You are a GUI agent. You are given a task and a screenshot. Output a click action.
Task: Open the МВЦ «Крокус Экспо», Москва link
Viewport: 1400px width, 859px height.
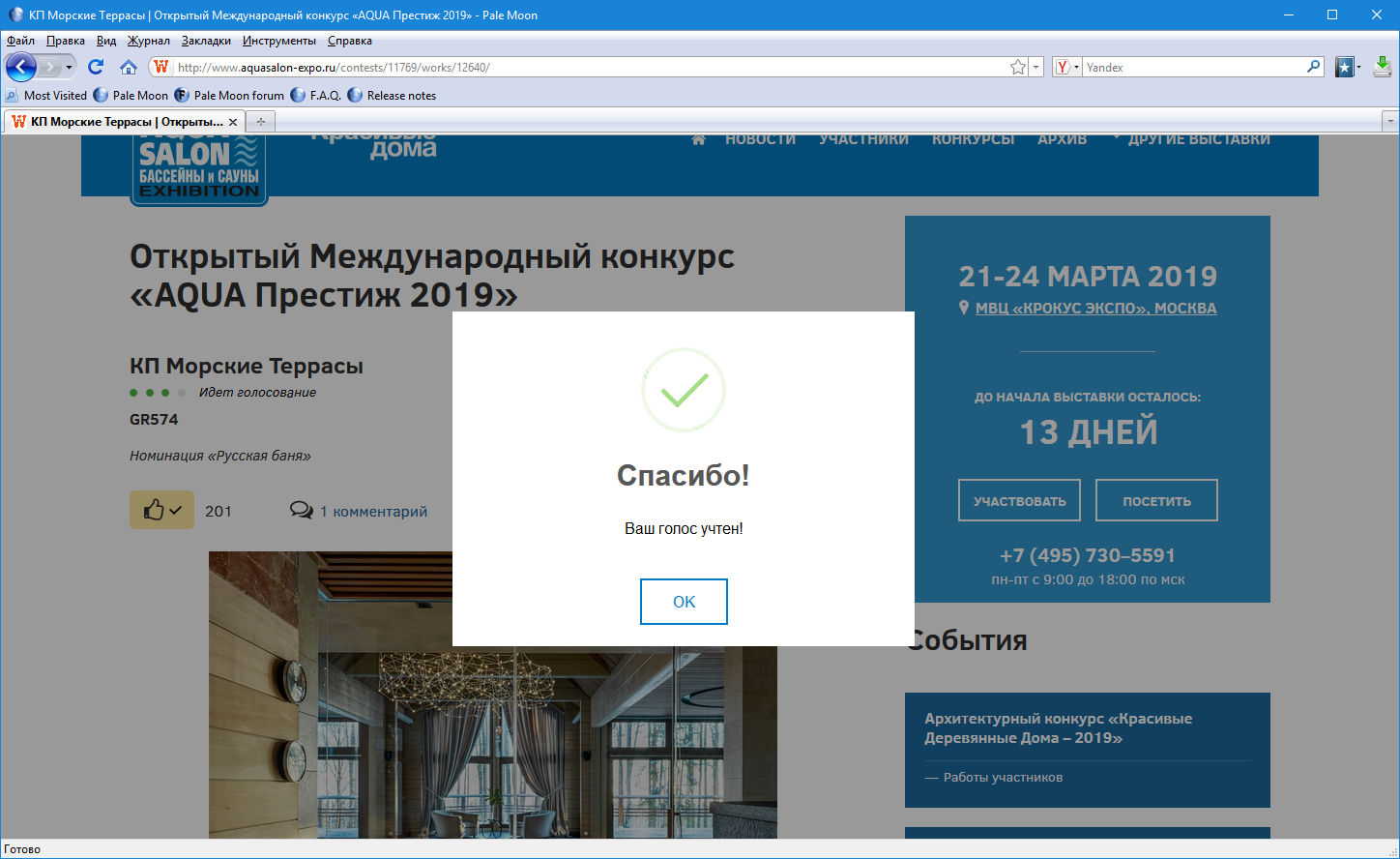[x=1095, y=308]
